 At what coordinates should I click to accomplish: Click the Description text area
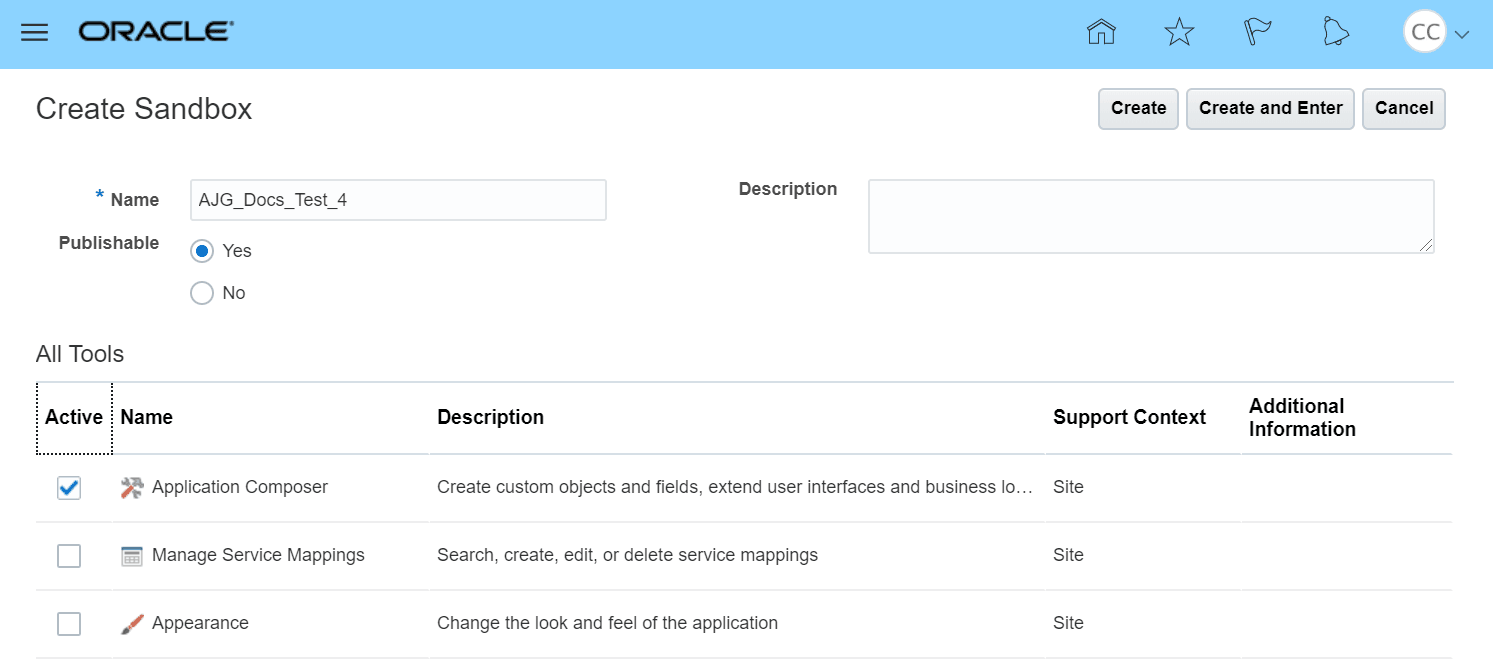click(1151, 216)
